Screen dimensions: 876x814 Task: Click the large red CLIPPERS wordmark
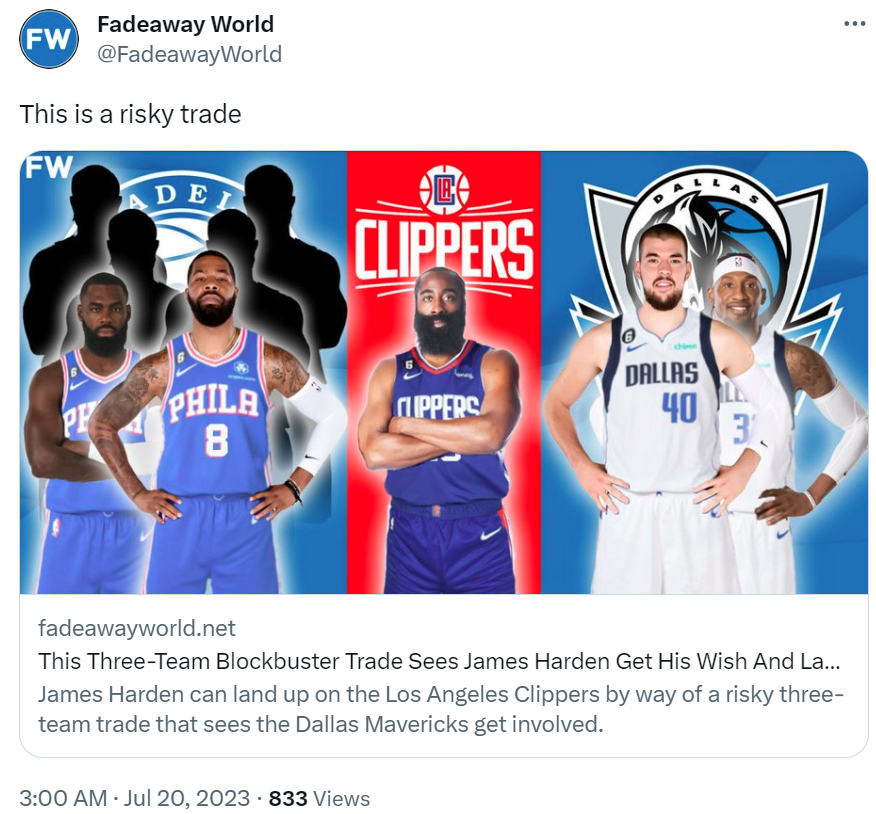444,250
